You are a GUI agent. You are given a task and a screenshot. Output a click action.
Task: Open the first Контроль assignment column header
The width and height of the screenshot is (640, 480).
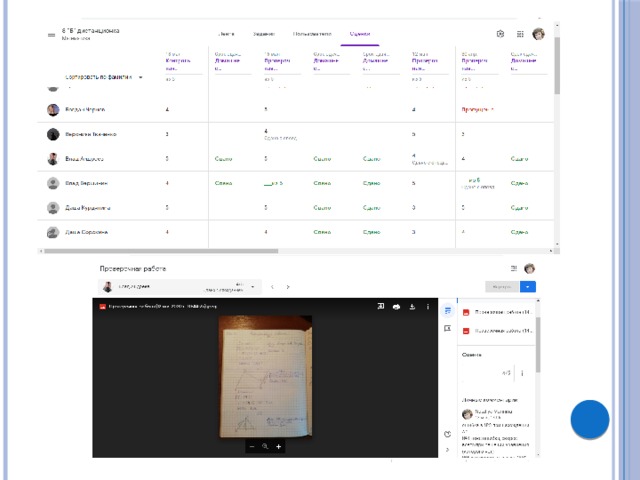(x=178, y=64)
